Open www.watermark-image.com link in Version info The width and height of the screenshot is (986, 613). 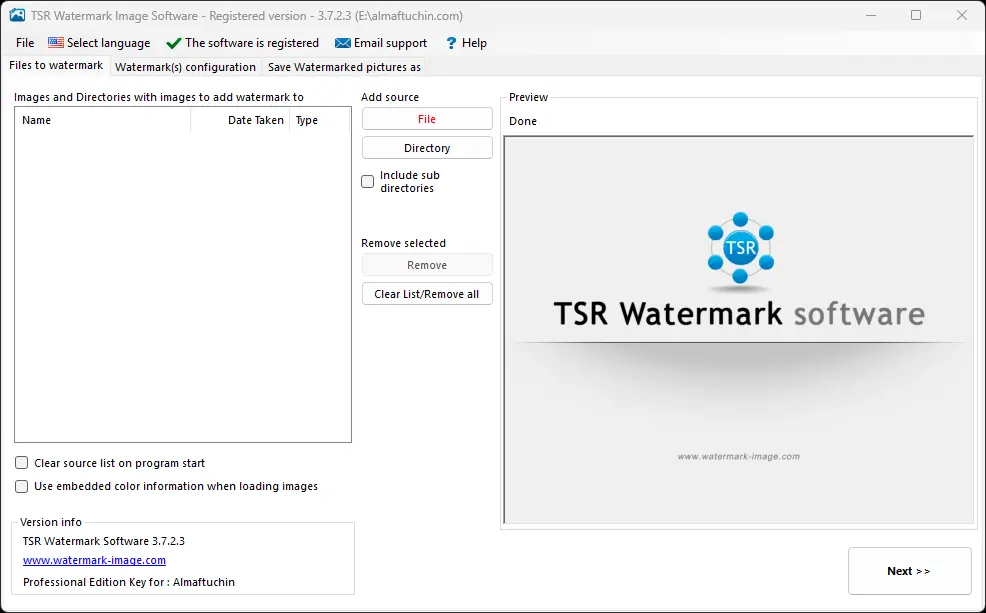[x=94, y=560]
